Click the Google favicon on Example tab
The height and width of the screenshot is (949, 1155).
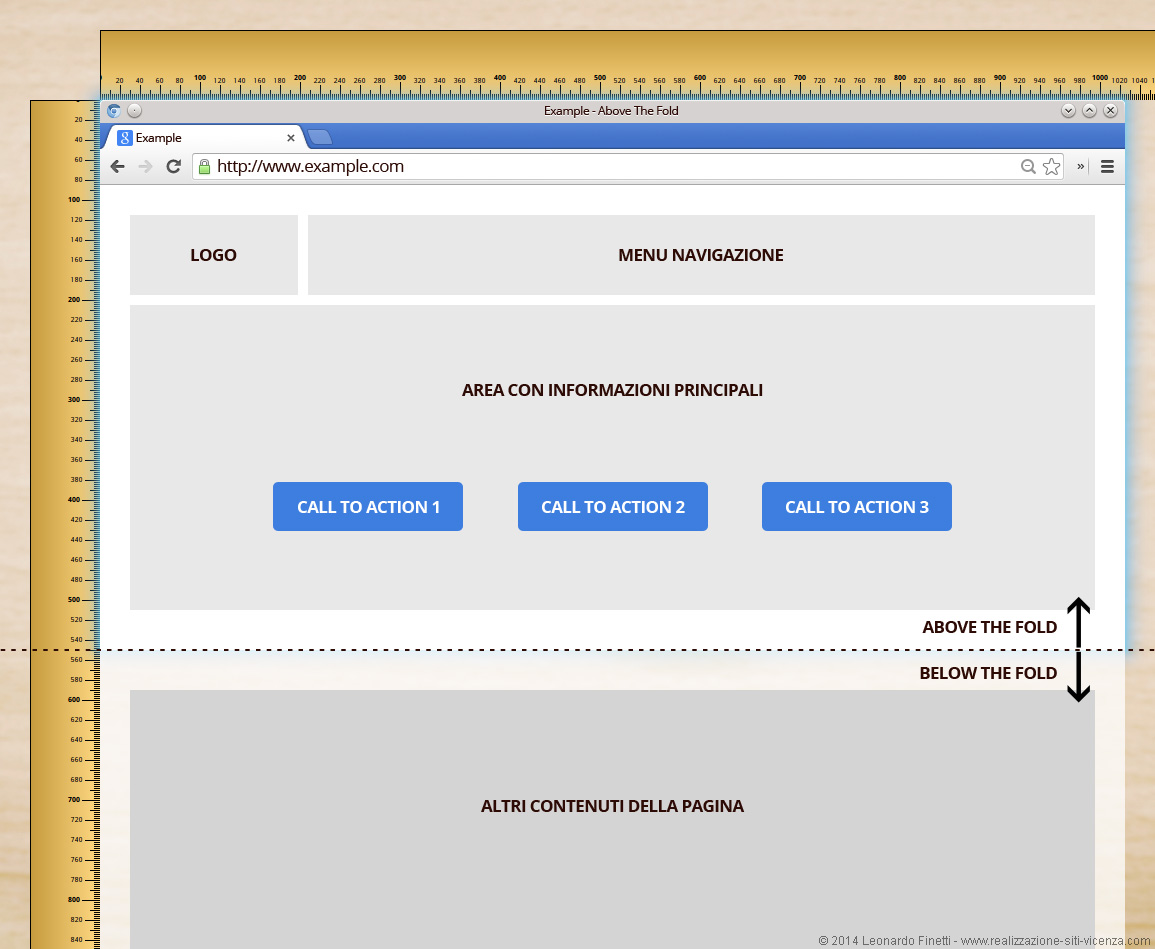coord(125,138)
